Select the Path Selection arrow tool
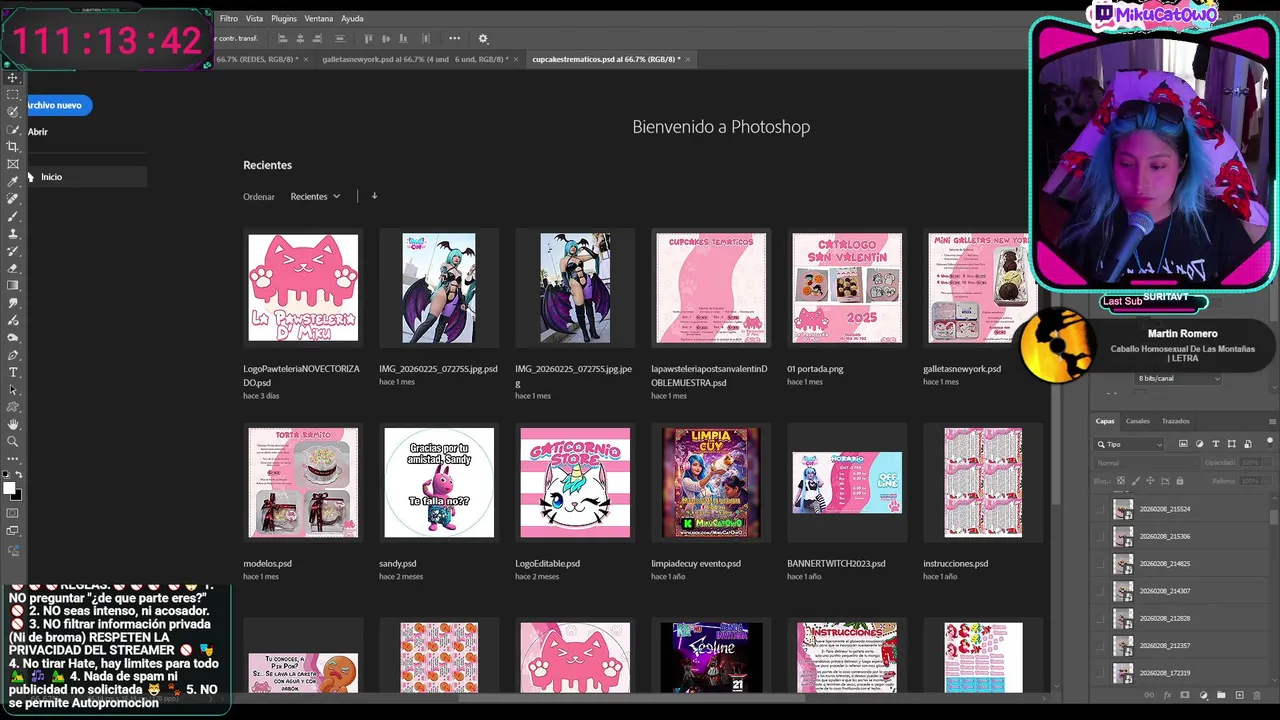 click(x=13, y=389)
